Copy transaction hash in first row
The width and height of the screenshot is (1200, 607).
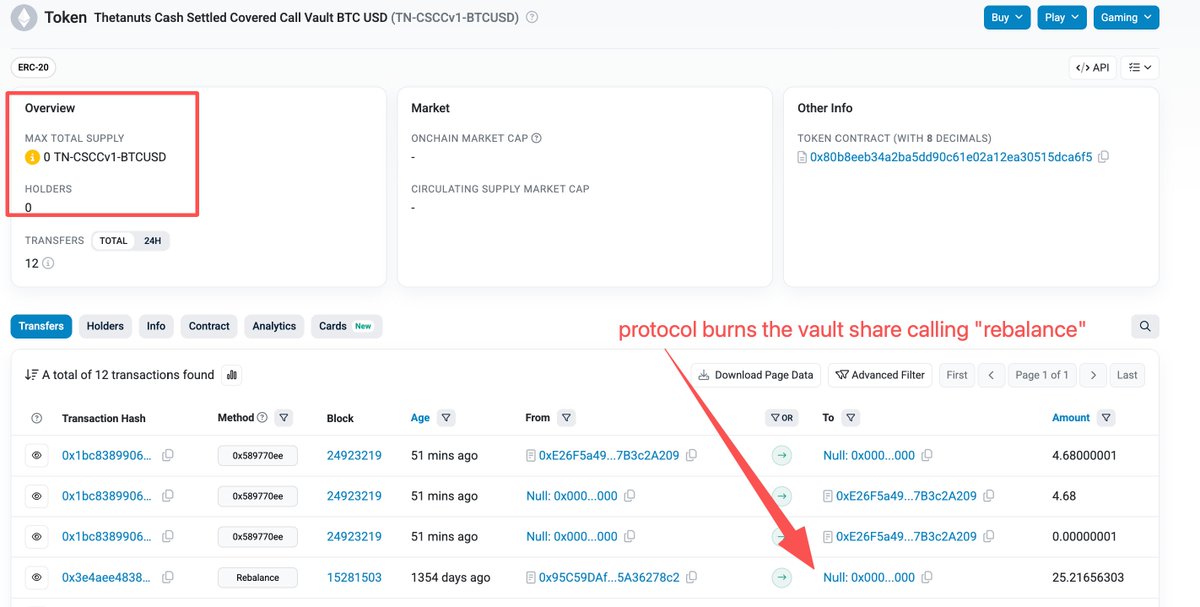tap(168, 455)
